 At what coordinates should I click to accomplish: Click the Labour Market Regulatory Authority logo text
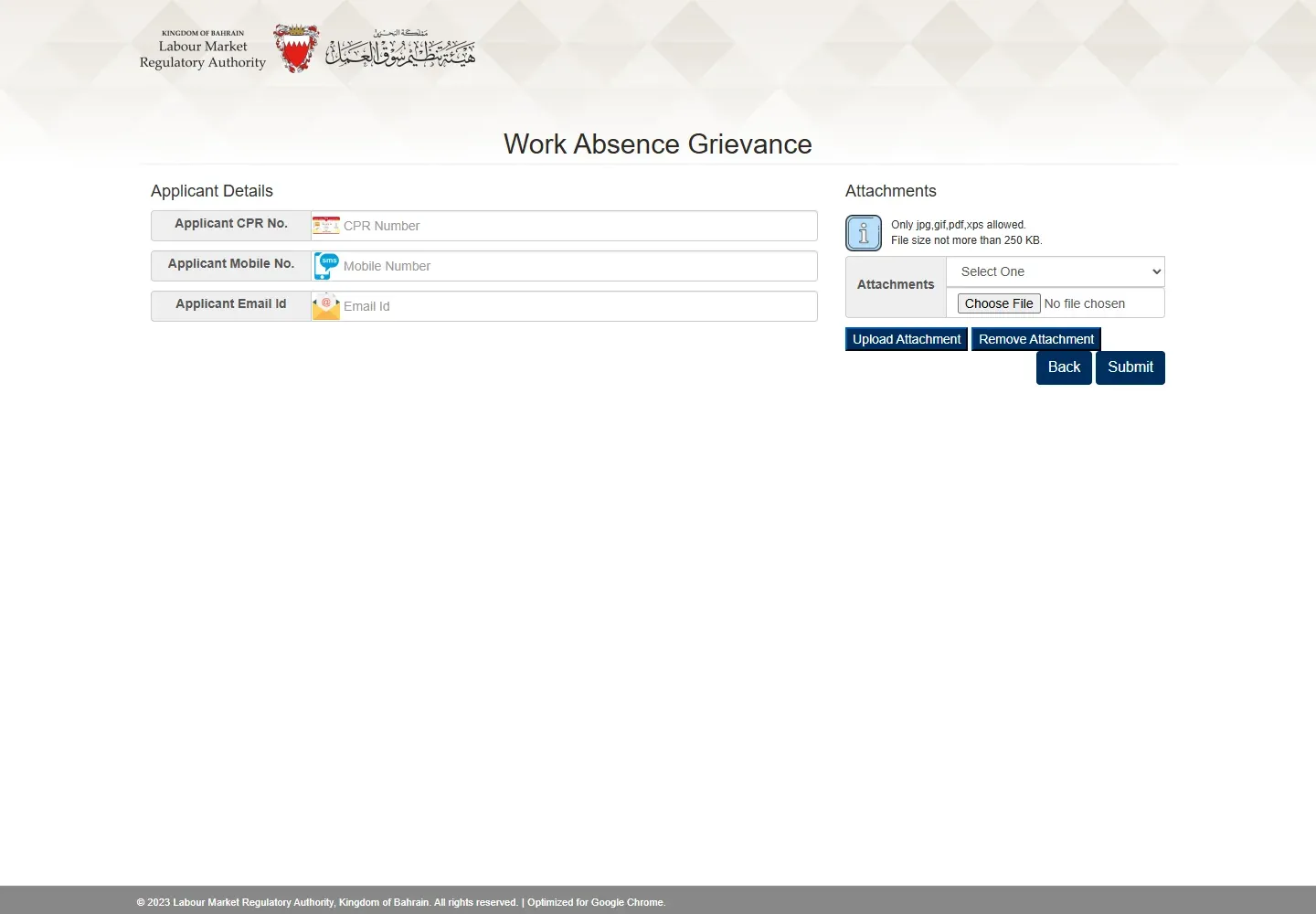(x=203, y=50)
